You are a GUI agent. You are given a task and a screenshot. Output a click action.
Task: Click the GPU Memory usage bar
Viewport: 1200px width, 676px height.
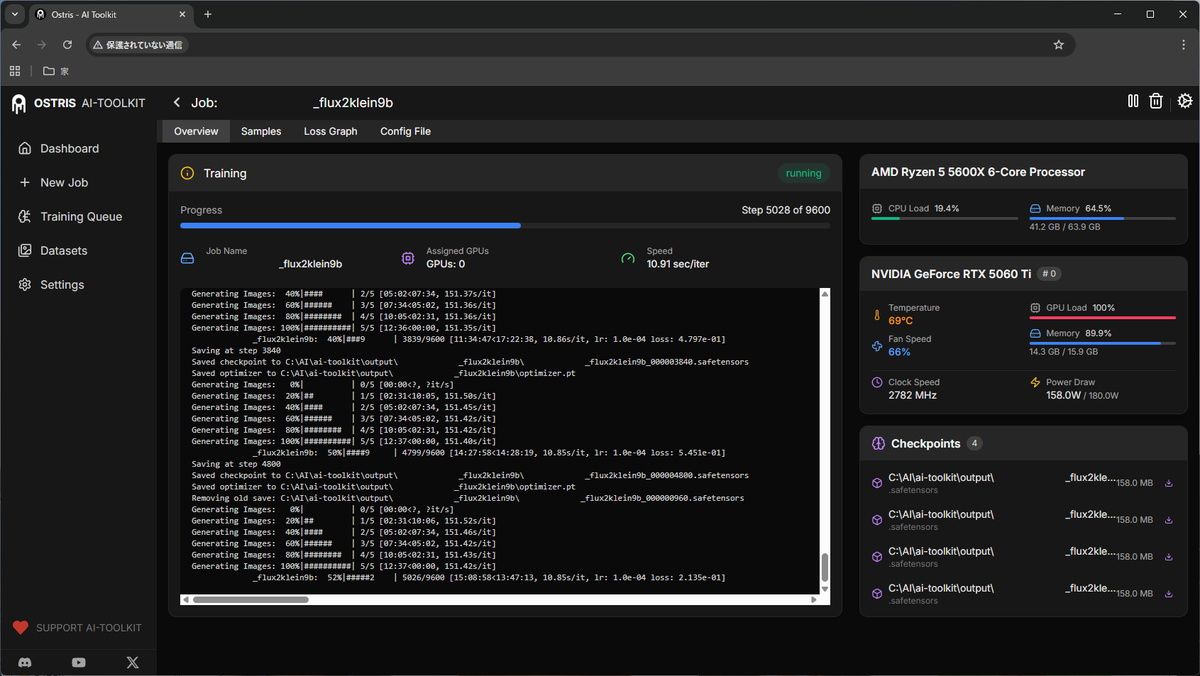pos(1104,343)
